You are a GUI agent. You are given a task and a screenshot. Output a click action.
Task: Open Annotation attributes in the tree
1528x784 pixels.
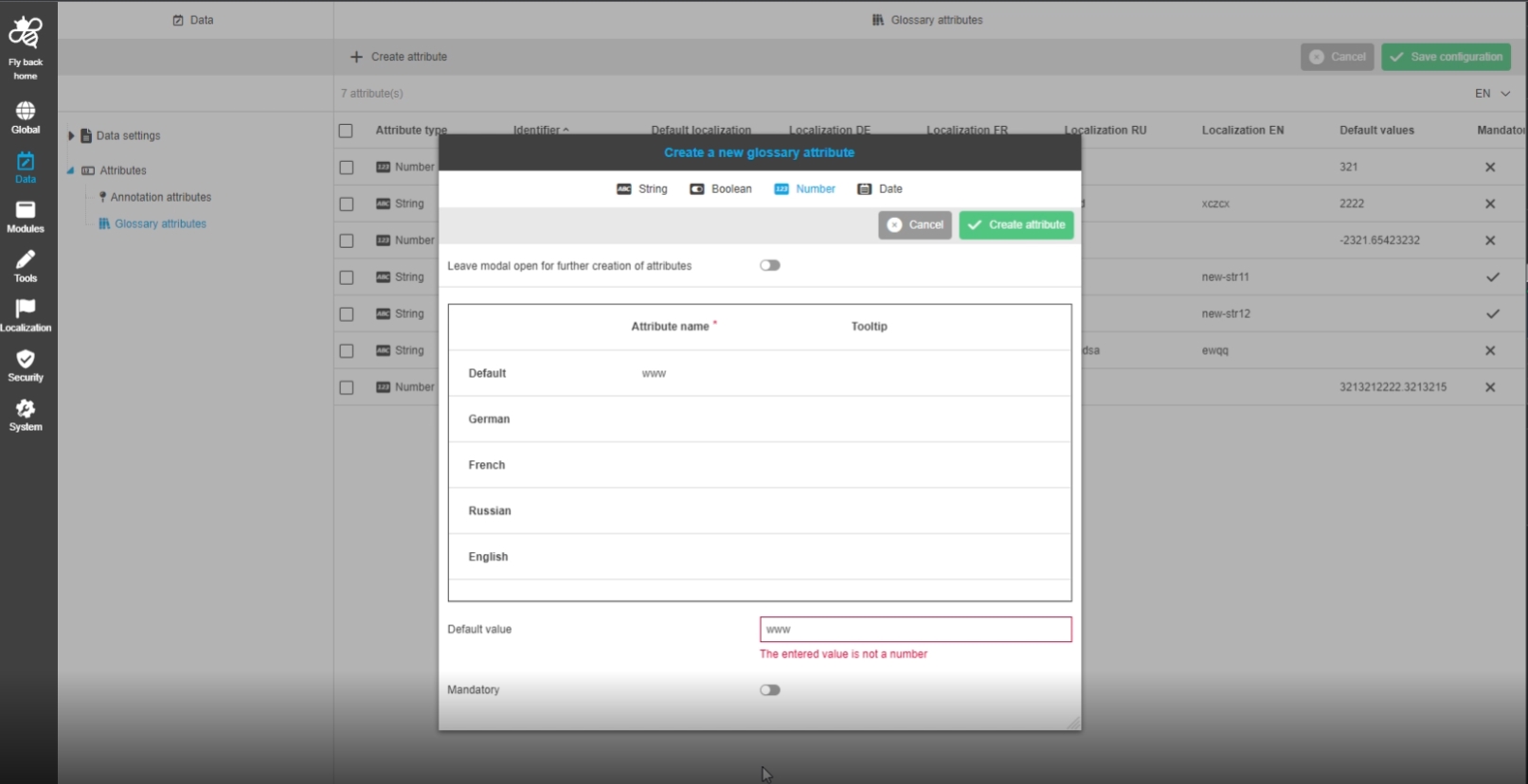pyautogui.click(x=161, y=197)
